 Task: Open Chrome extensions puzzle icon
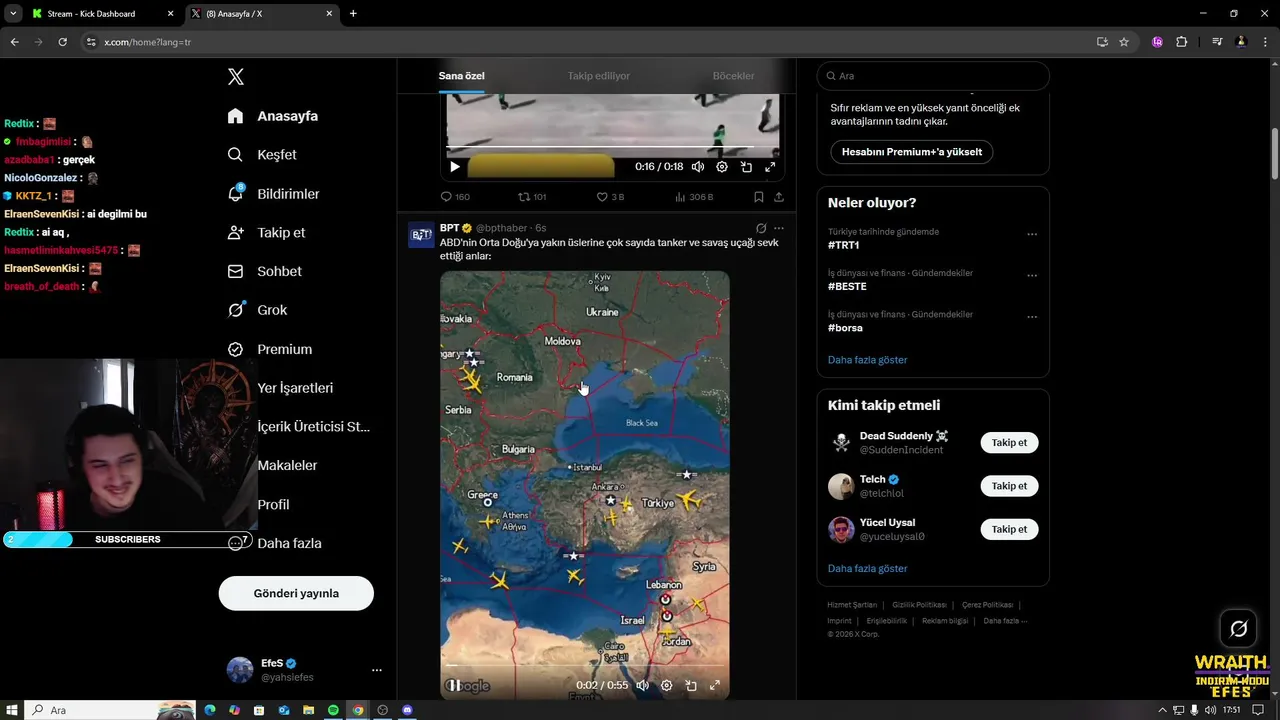click(1181, 42)
